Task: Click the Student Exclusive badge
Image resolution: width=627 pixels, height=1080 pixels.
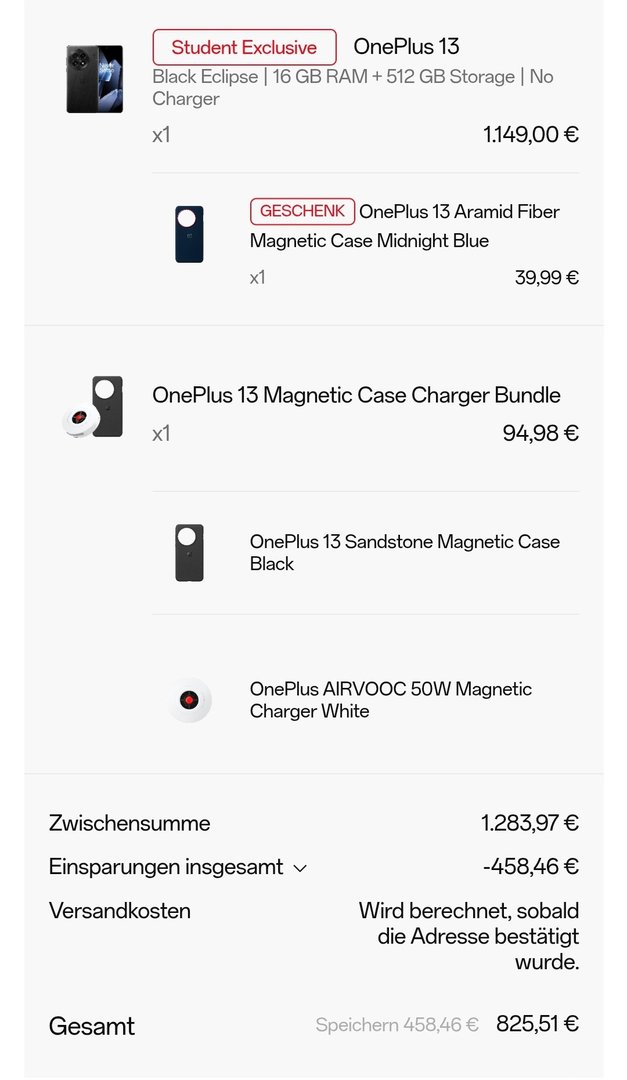Action: click(244, 47)
